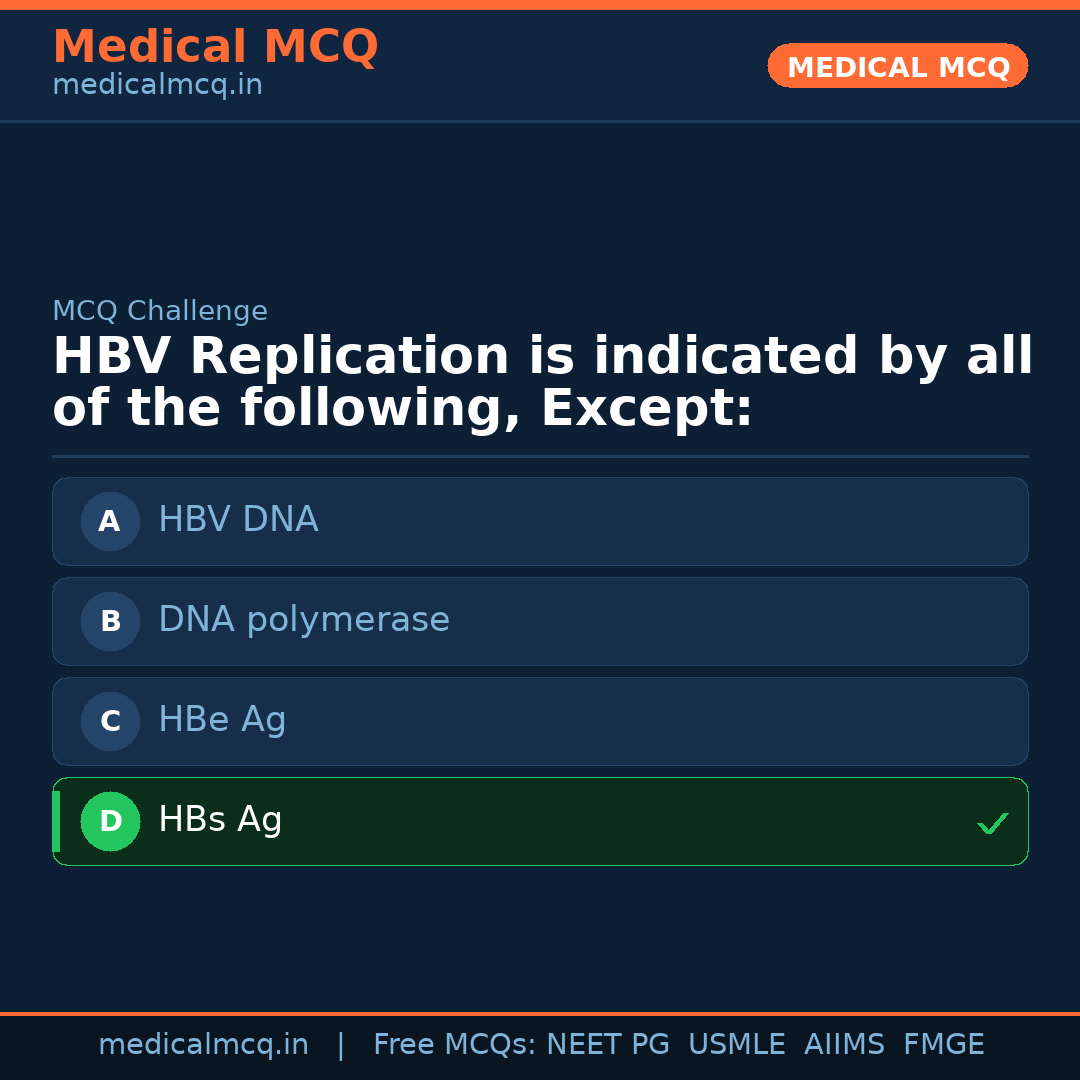
Task: Open the medicalmcq.in link in the footer
Action: (x=203, y=1045)
